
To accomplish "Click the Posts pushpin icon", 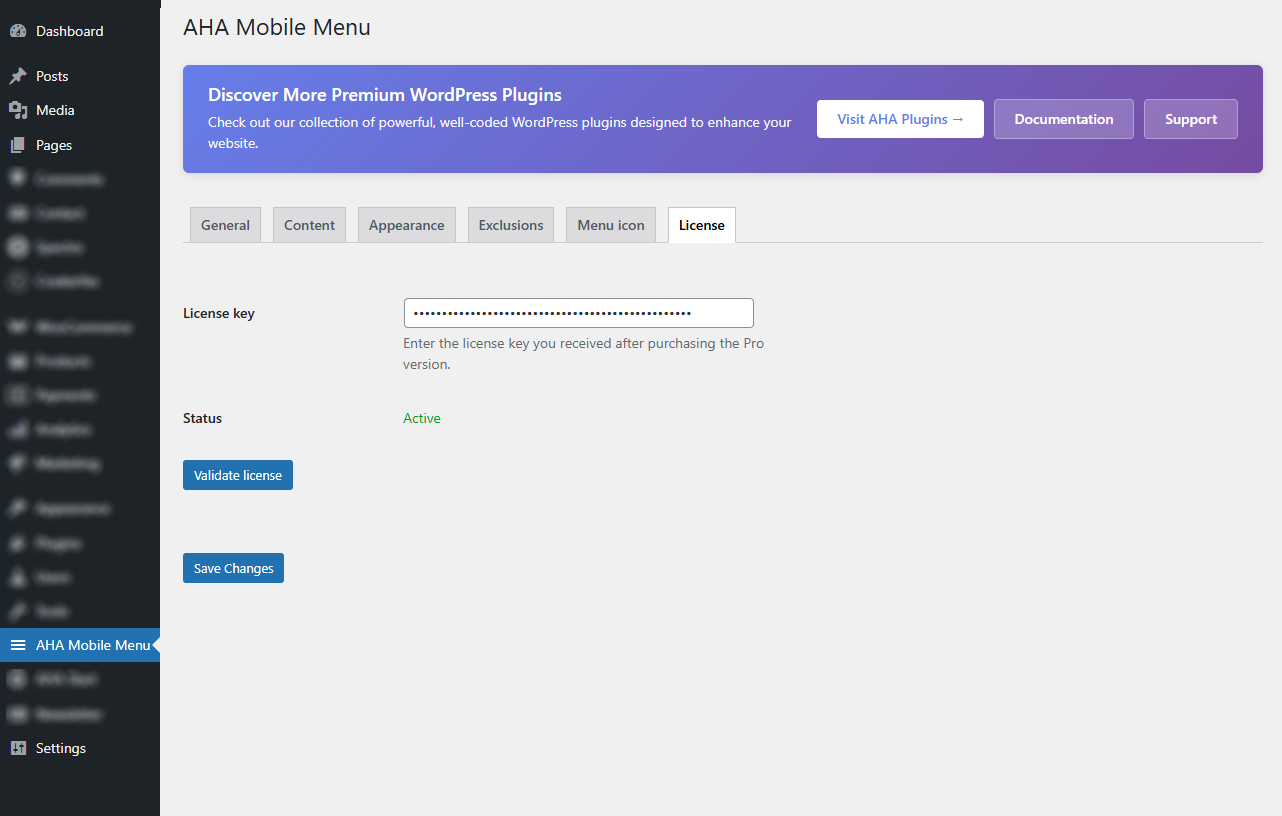I will tap(18, 76).
